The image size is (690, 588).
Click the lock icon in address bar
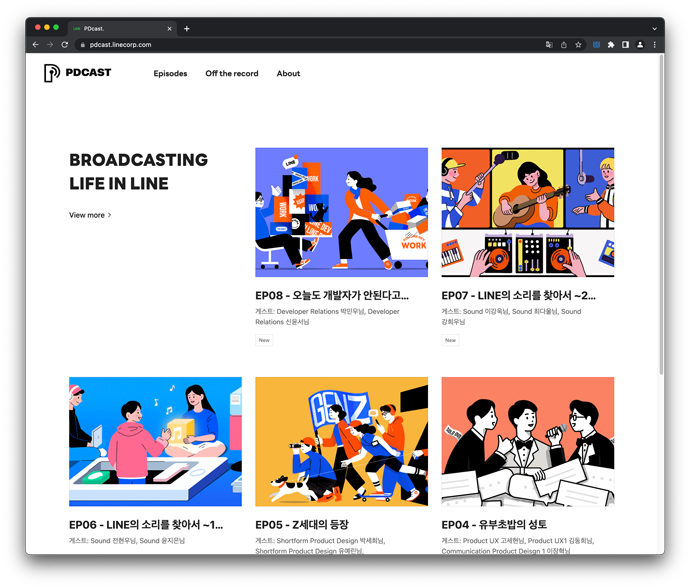82,44
